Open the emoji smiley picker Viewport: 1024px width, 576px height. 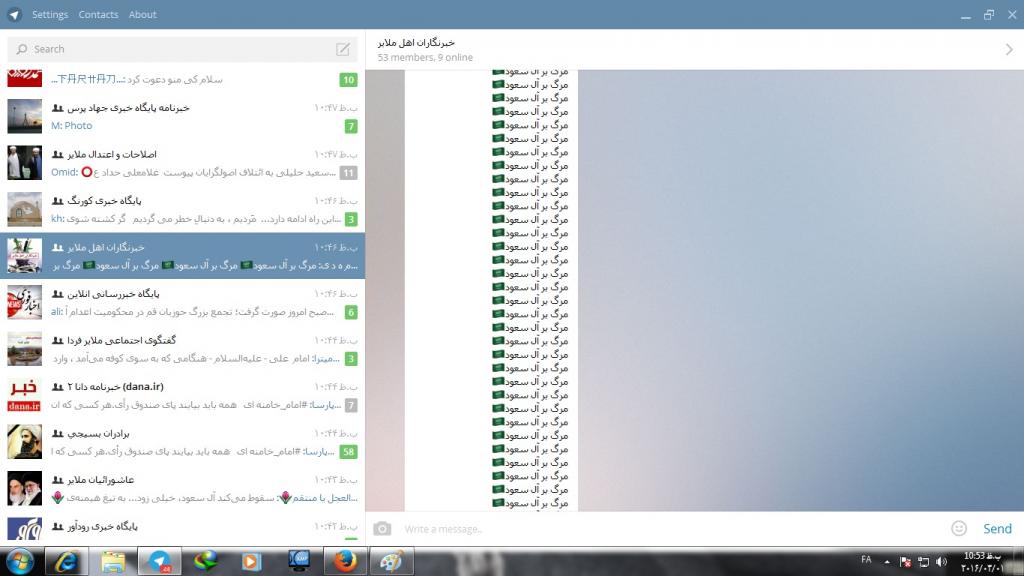[x=959, y=528]
